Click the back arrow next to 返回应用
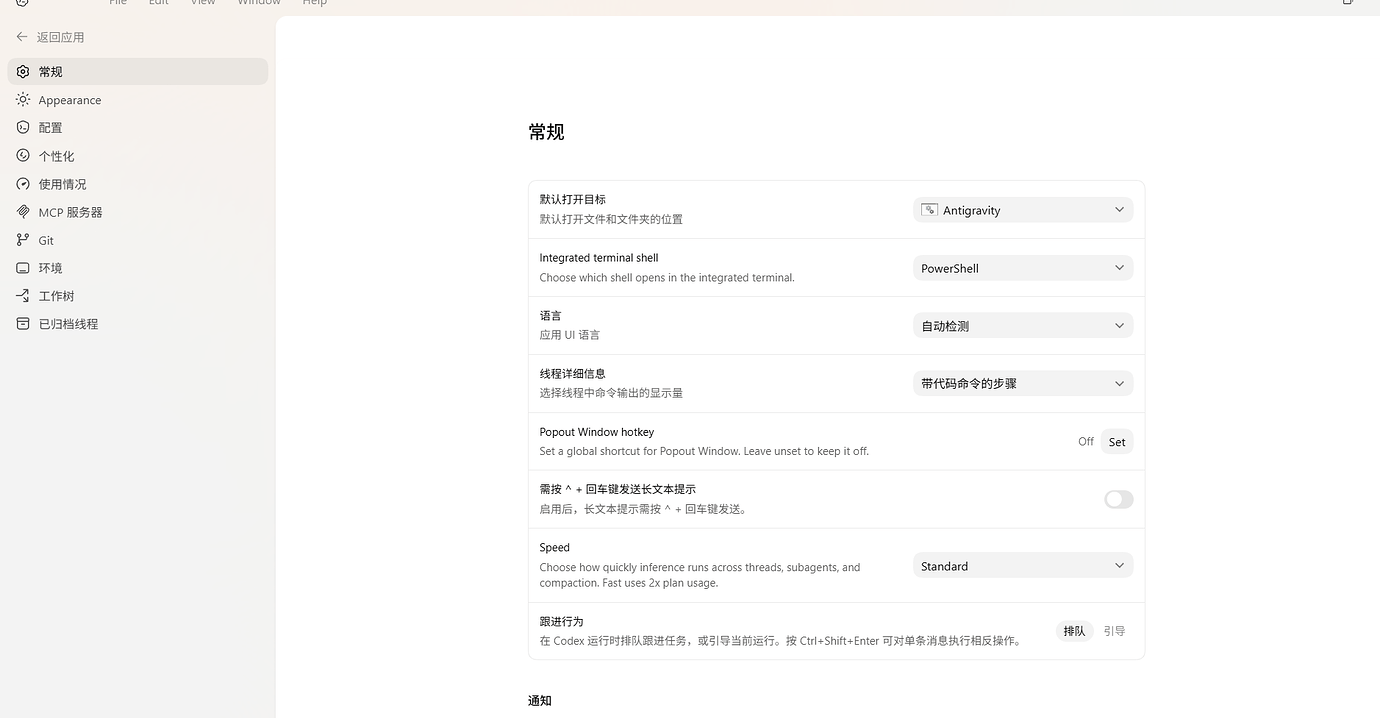1380x718 pixels. click(22, 37)
